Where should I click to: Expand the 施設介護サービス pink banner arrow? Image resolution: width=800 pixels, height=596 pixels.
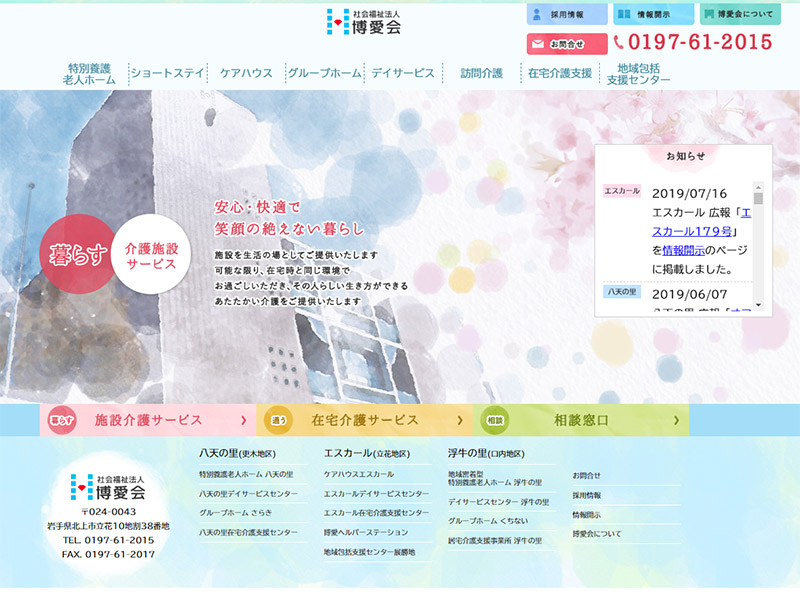coord(243,421)
